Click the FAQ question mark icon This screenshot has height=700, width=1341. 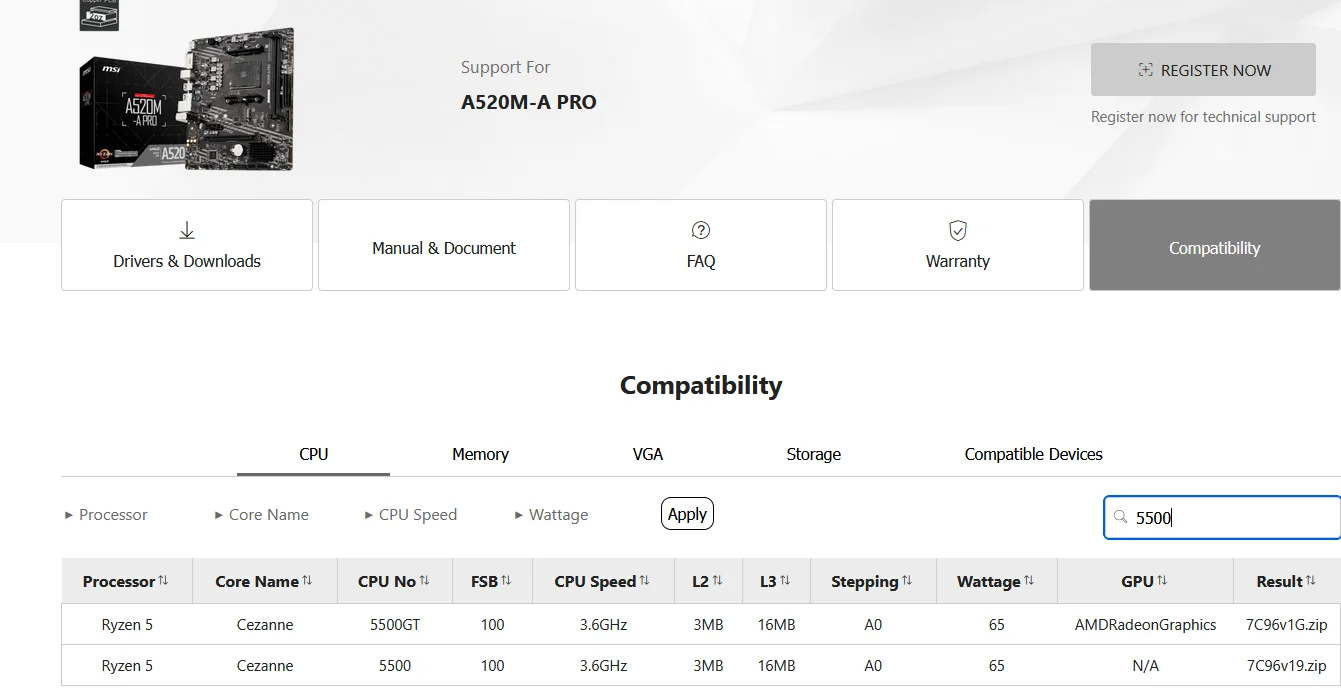(x=701, y=231)
